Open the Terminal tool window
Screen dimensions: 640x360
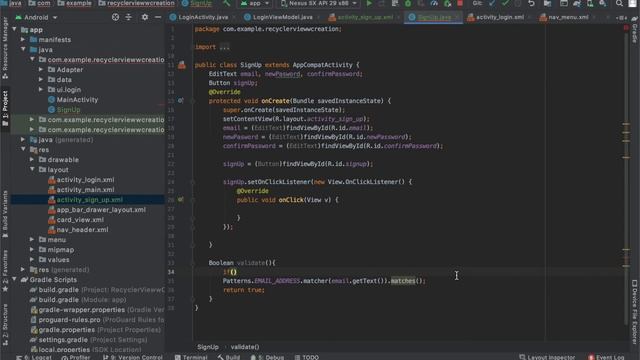point(191,357)
